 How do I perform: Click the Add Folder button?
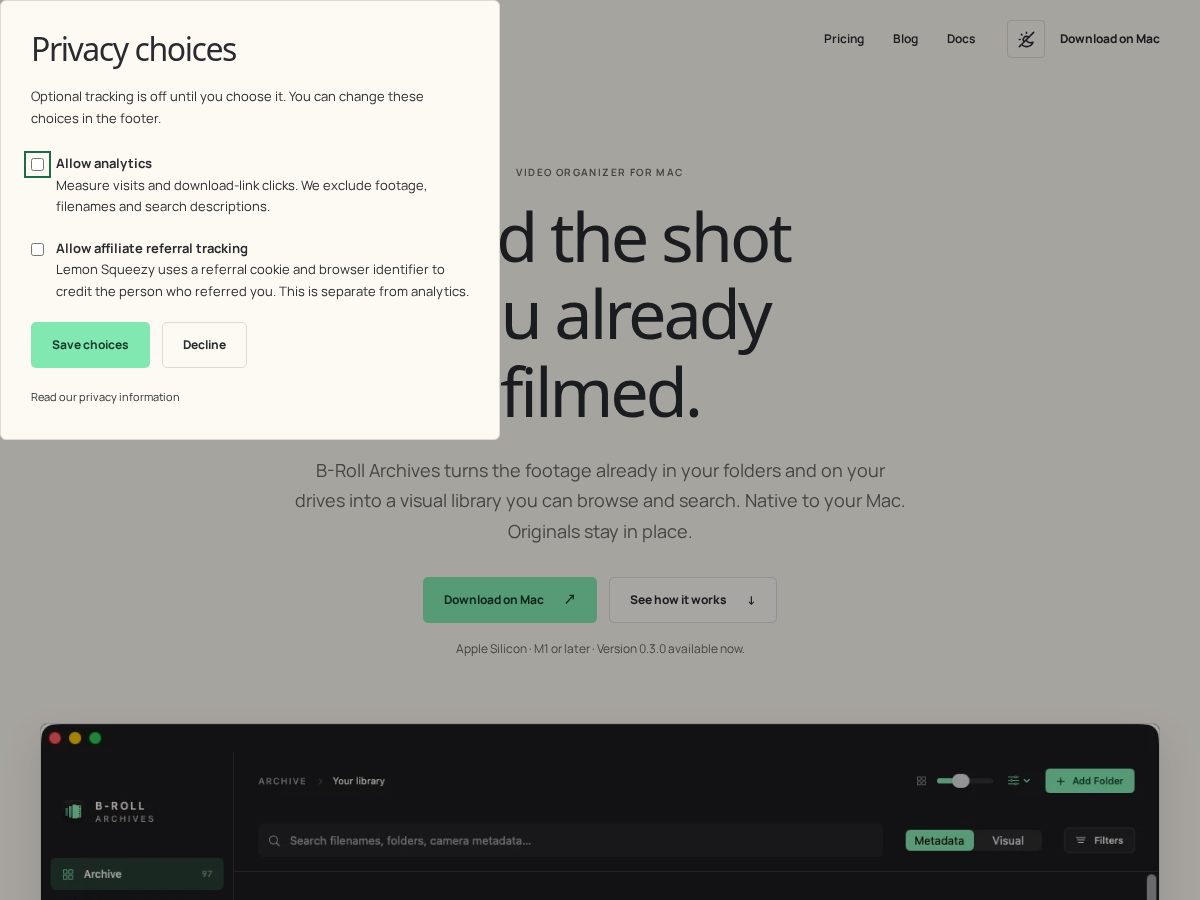(x=1090, y=781)
